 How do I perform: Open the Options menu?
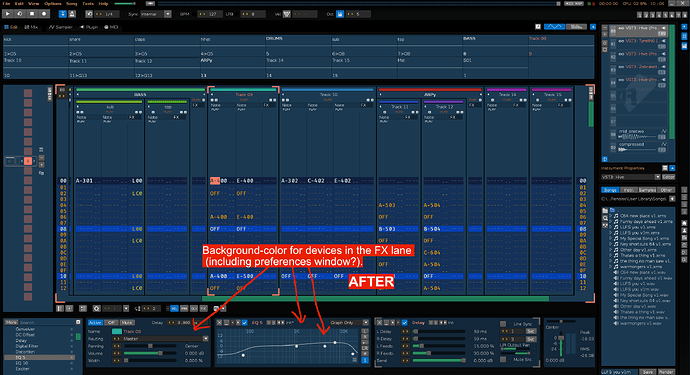pyautogui.click(x=53, y=4)
